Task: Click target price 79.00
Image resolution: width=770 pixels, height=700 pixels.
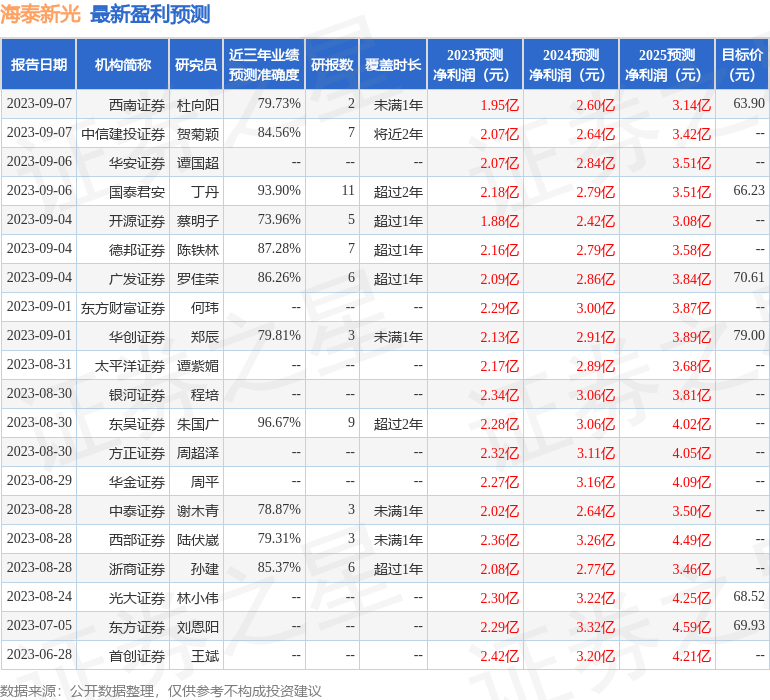Action: [x=749, y=335]
